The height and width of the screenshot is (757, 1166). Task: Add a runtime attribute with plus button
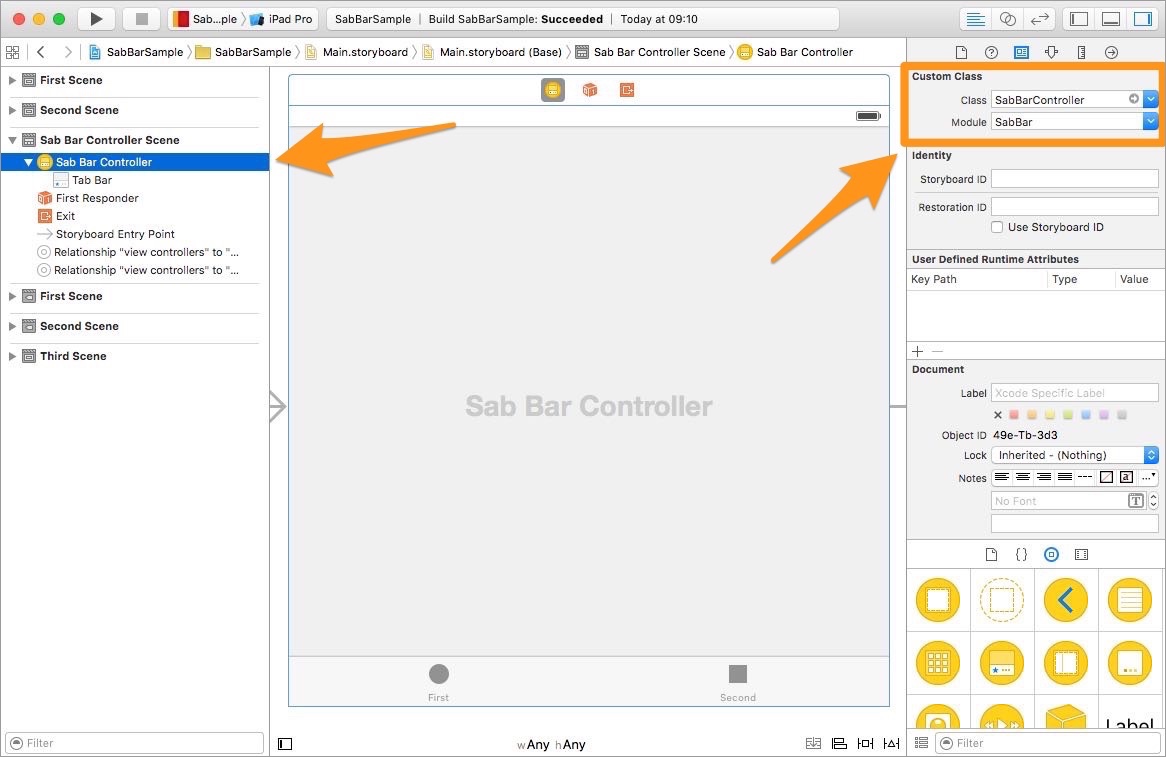tap(918, 351)
